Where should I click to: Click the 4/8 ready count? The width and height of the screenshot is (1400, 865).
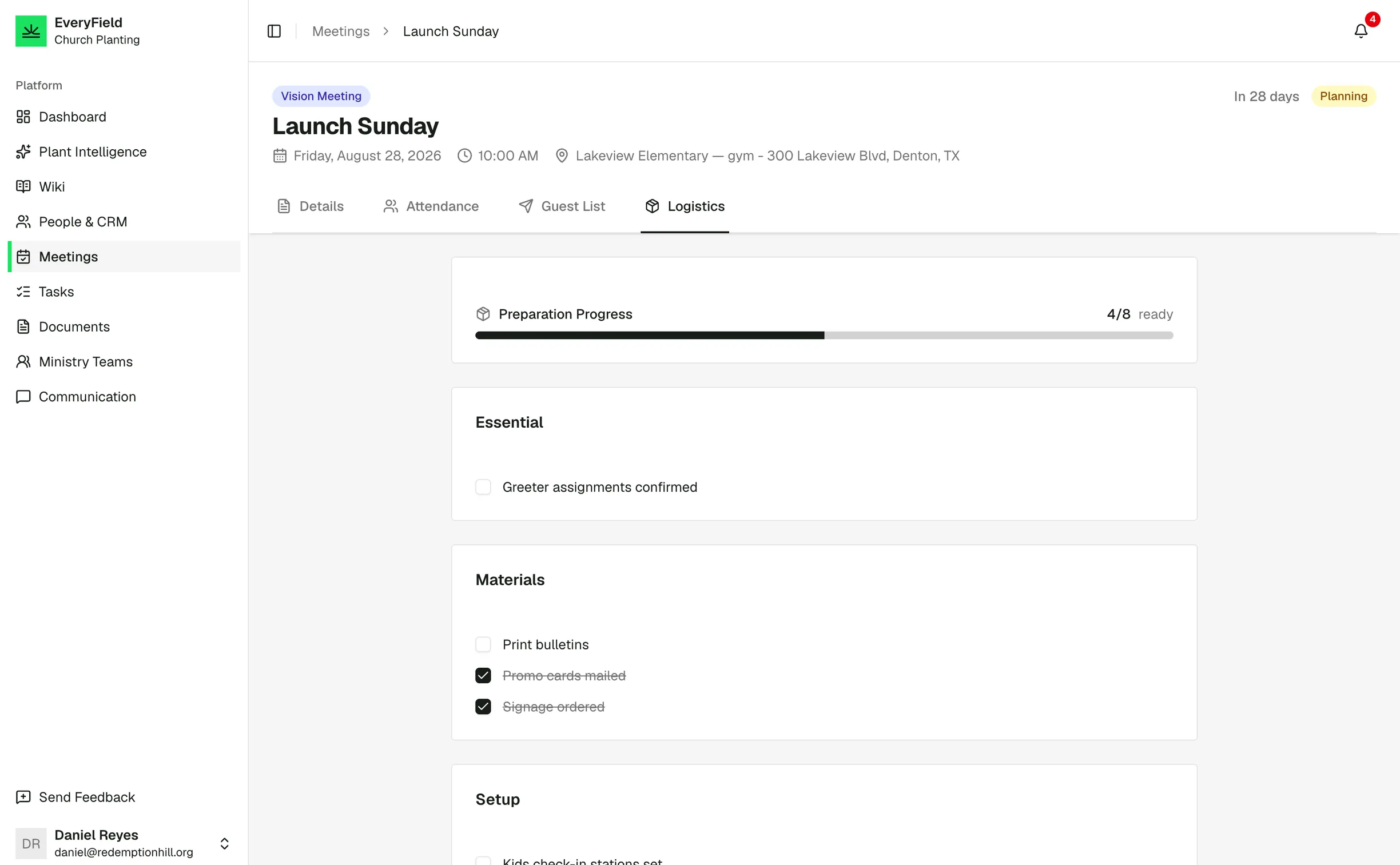(1140, 314)
